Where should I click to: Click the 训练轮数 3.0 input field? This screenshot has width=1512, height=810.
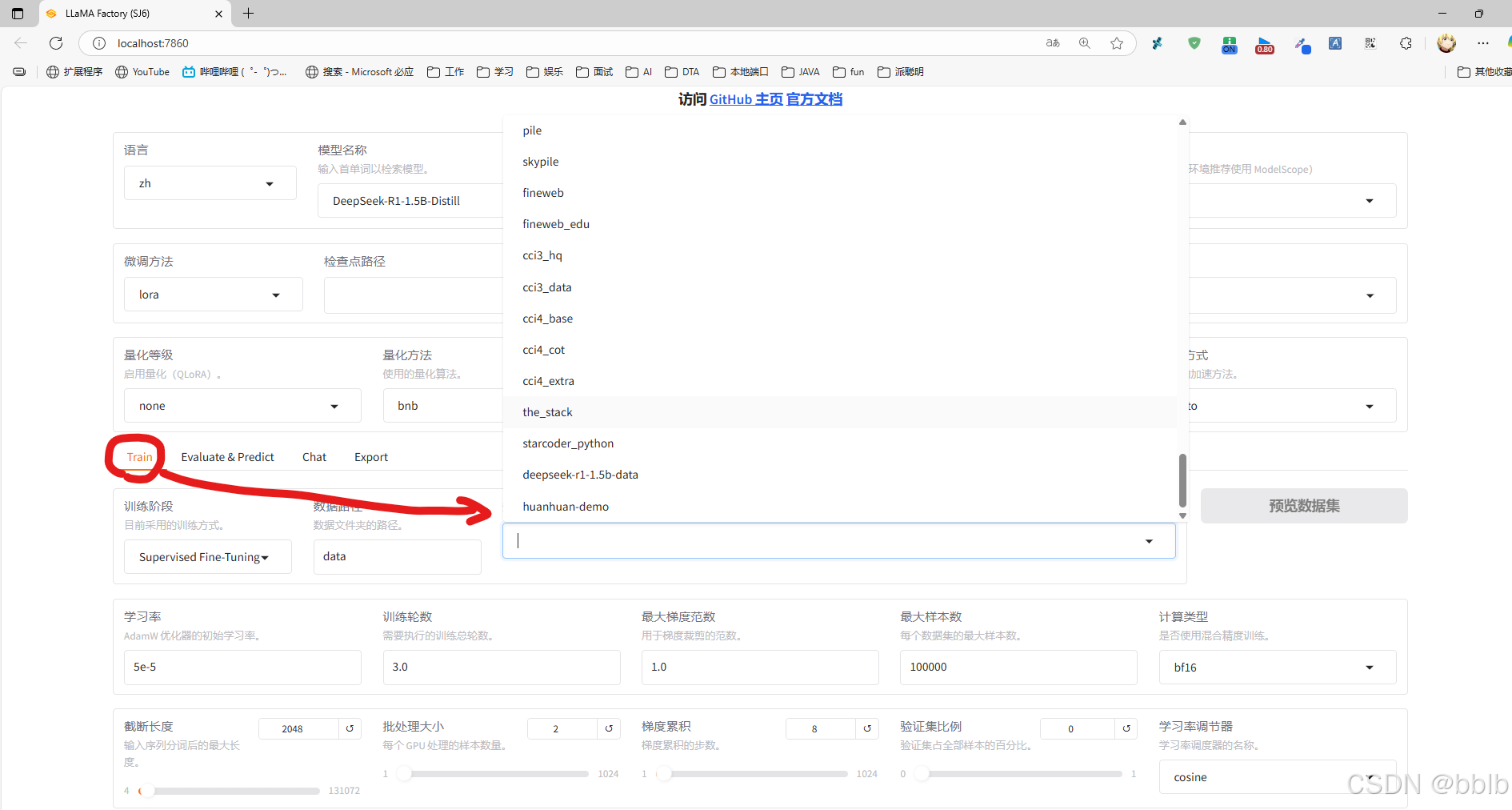coord(502,668)
